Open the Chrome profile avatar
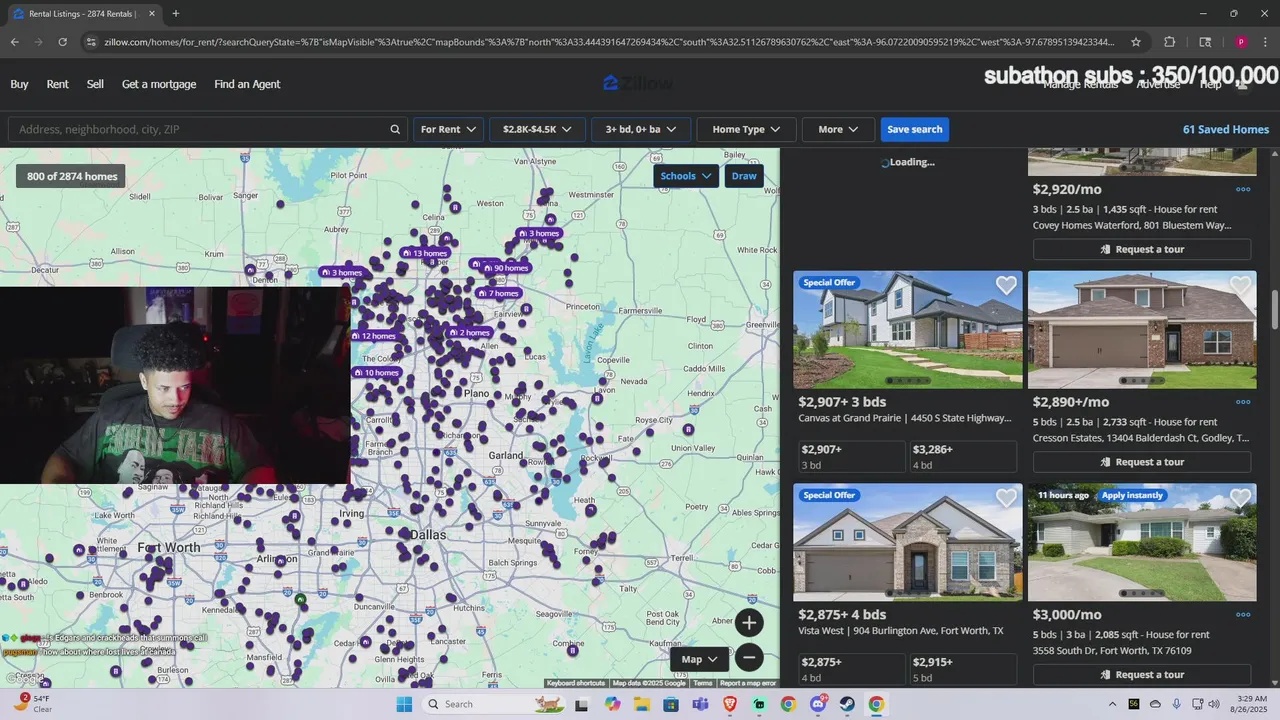Image resolution: width=1280 pixels, height=720 pixels. click(1241, 42)
